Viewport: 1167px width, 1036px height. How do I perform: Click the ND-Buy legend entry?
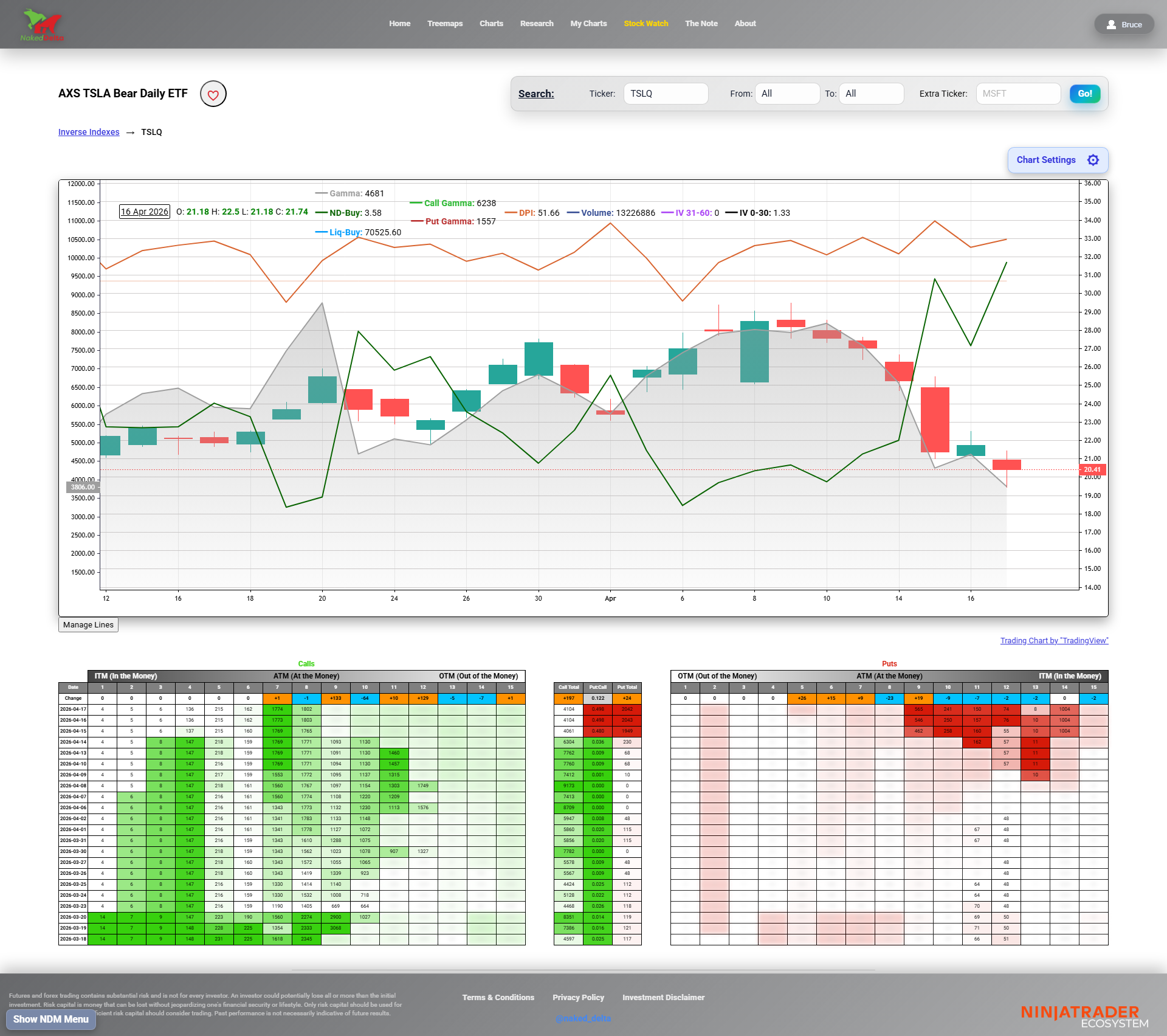tap(348, 213)
